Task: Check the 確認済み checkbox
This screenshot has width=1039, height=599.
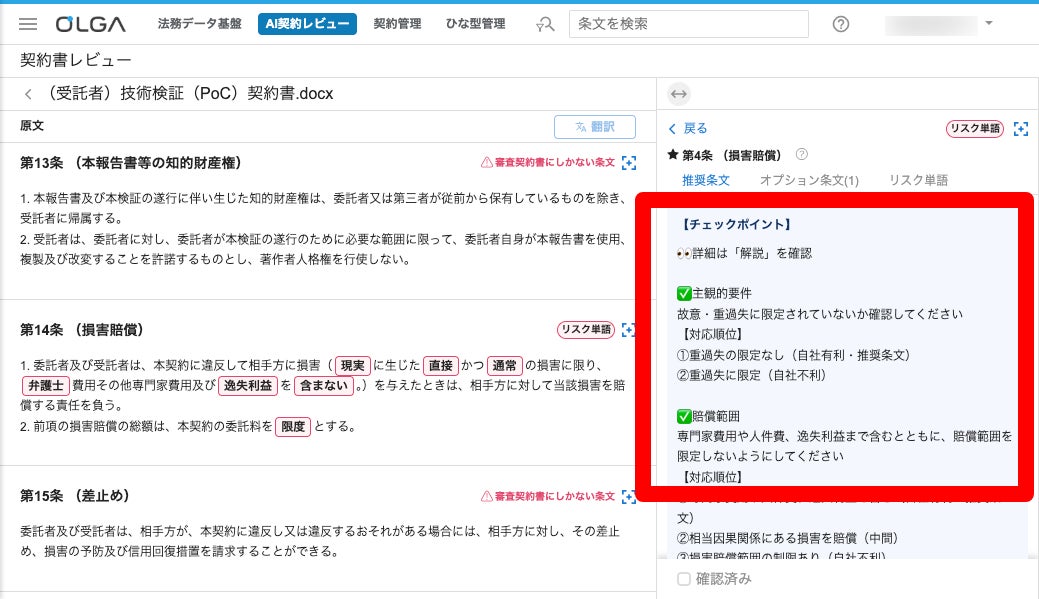Action: [684, 579]
